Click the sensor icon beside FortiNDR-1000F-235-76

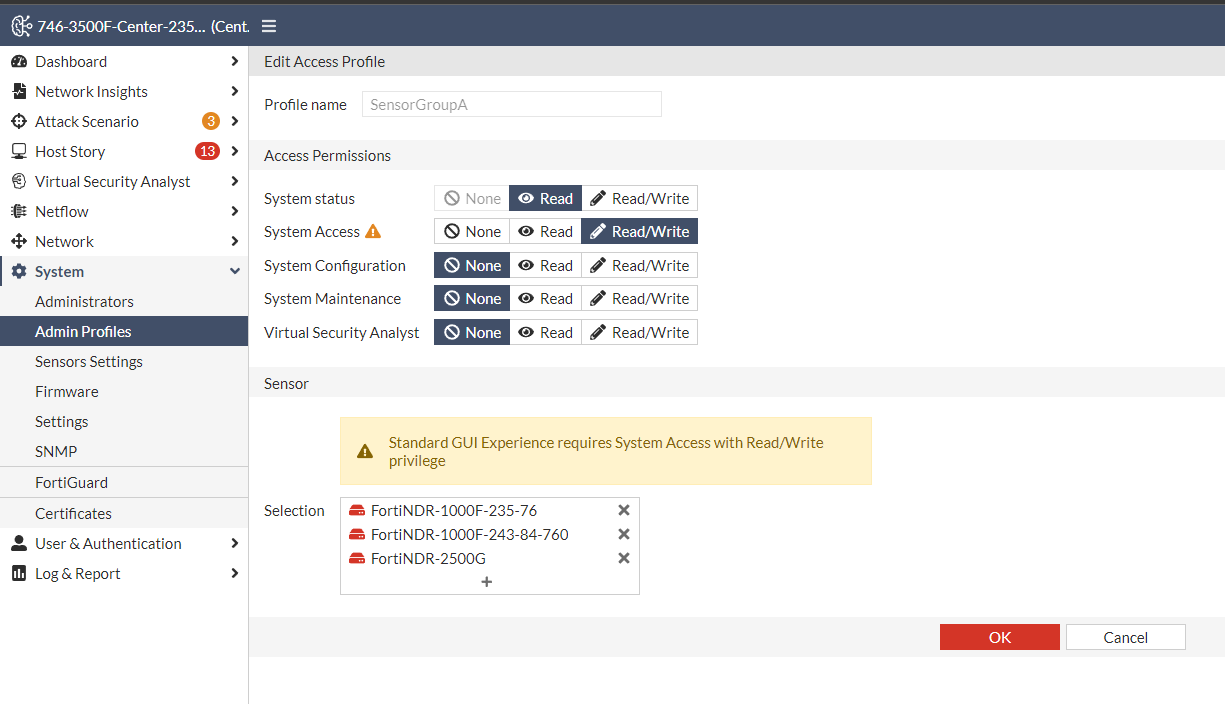[357, 511]
